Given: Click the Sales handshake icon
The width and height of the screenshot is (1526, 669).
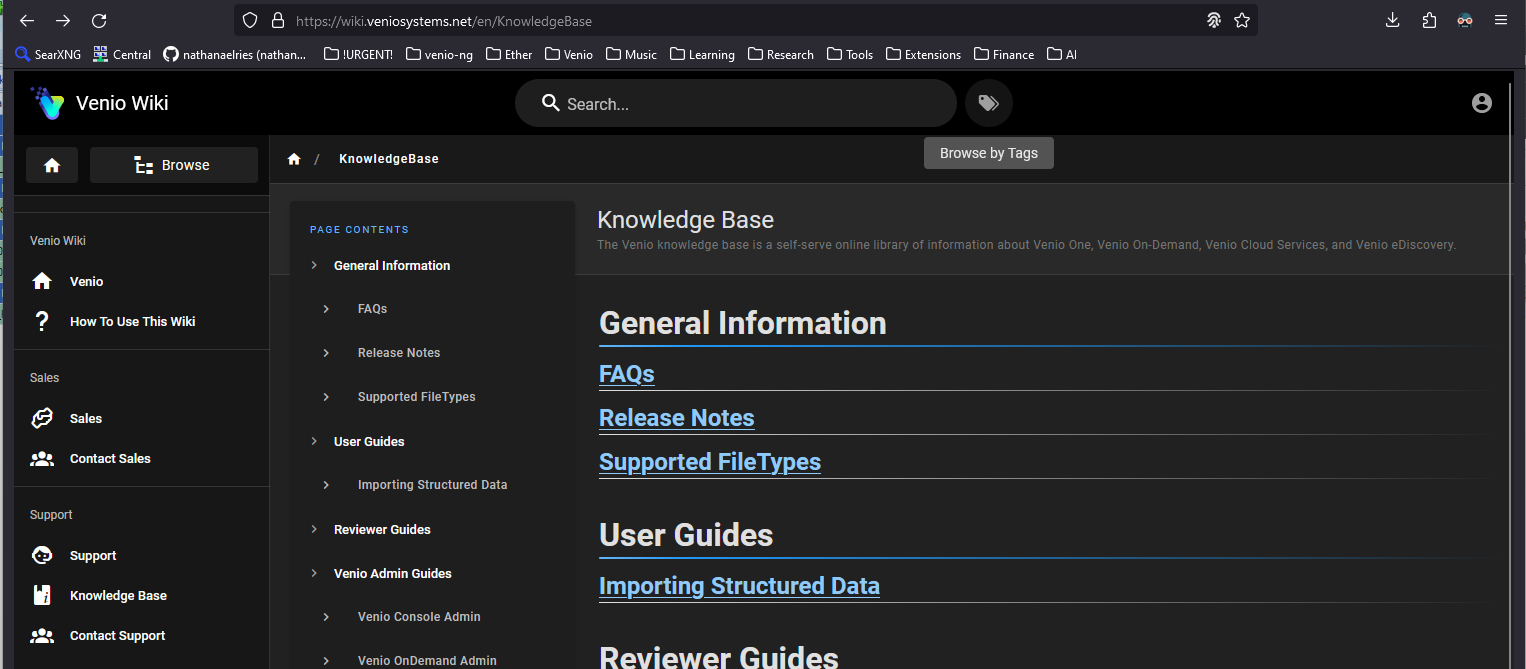Looking at the screenshot, I should coord(42,419).
